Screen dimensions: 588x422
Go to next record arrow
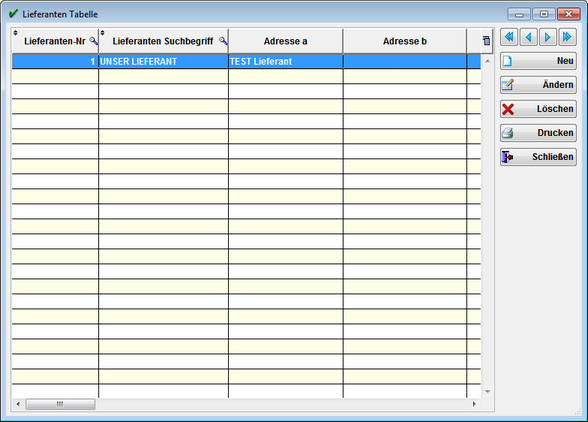[548, 37]
